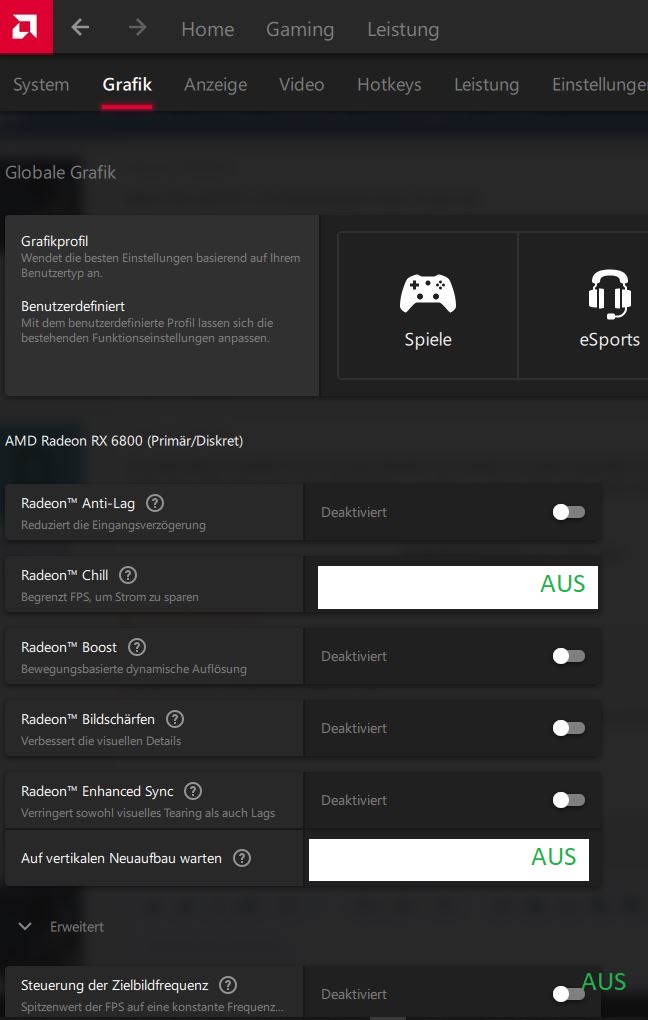Screen dimensions: 648x1020
Task: Open help for Auf vertikalen Neuaufbau warten
Action: coord(241,858)
